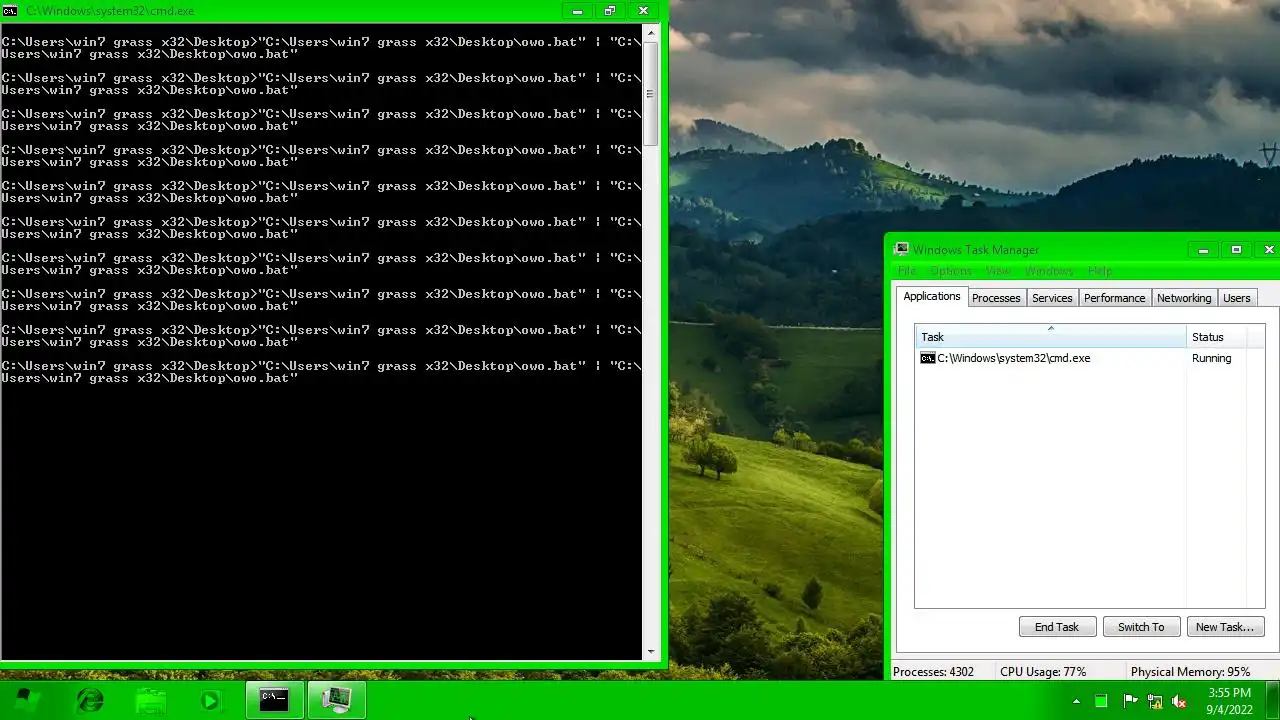This screenshot has height=720, width=1280.
Task: Switch to the Processes tab
Action: pyautogui.click(x=996, y=298)
